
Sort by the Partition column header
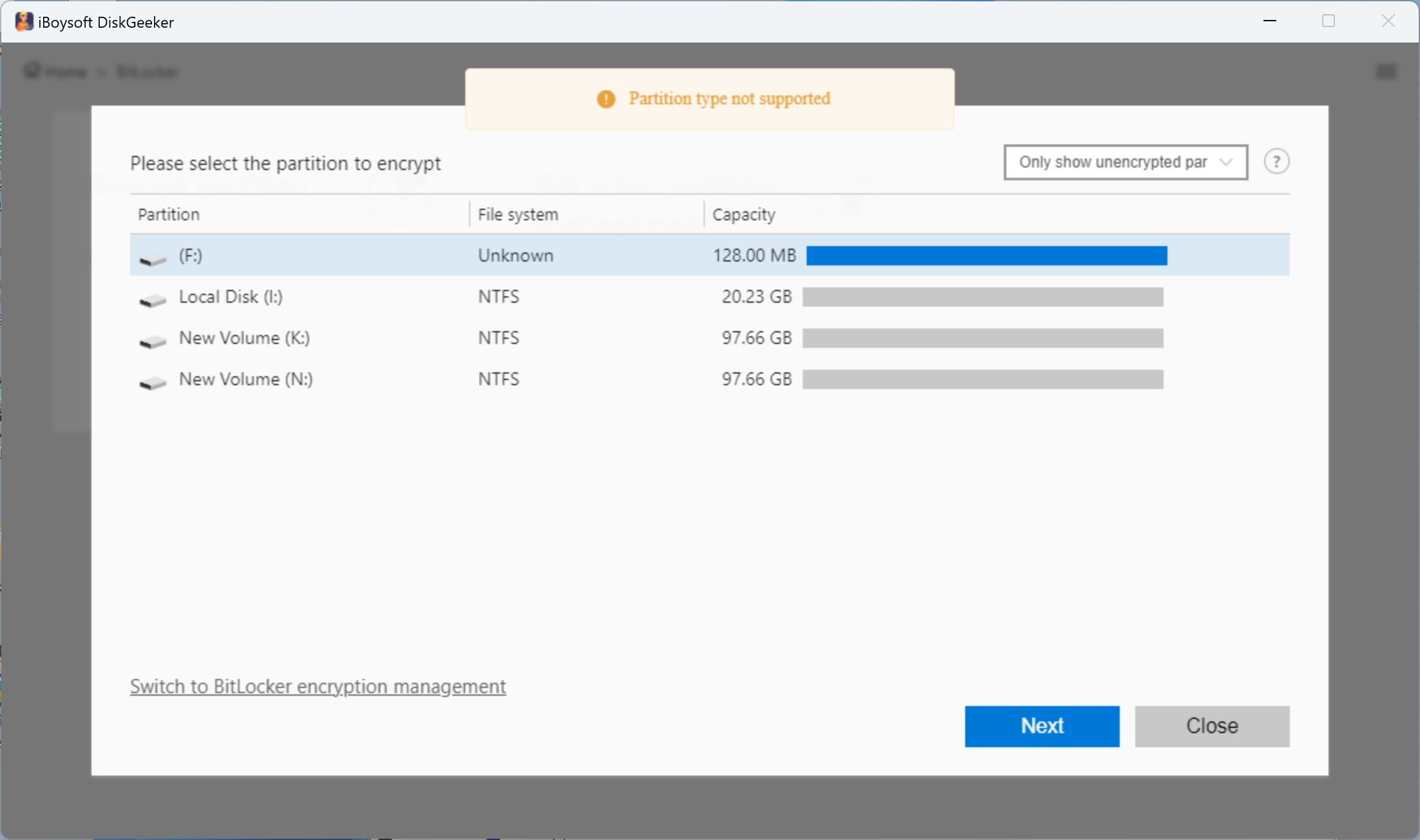tap(169, 215)
